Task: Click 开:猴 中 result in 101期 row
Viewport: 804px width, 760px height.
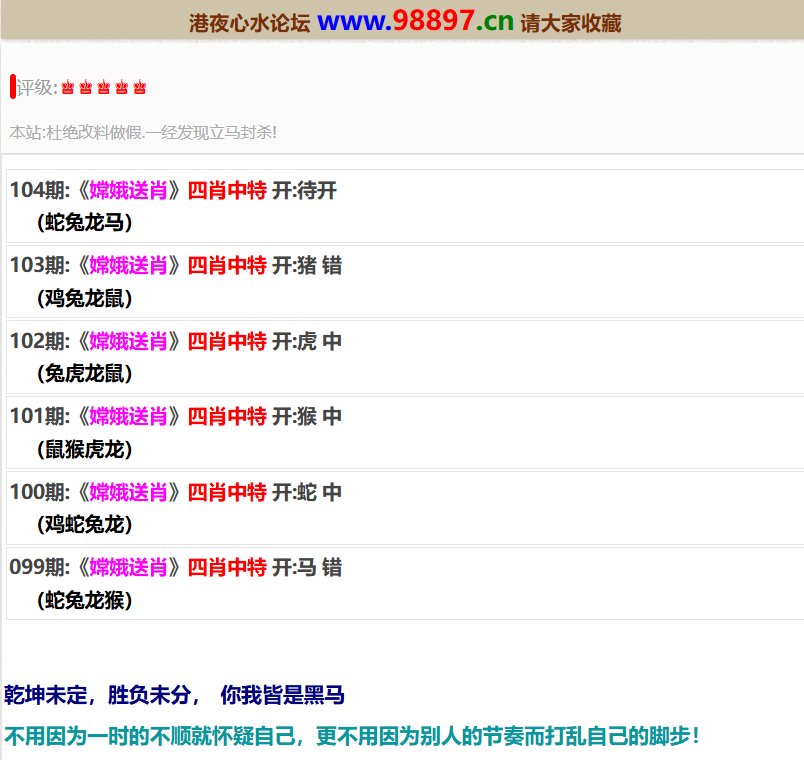Action: click(x=307, y=416)
